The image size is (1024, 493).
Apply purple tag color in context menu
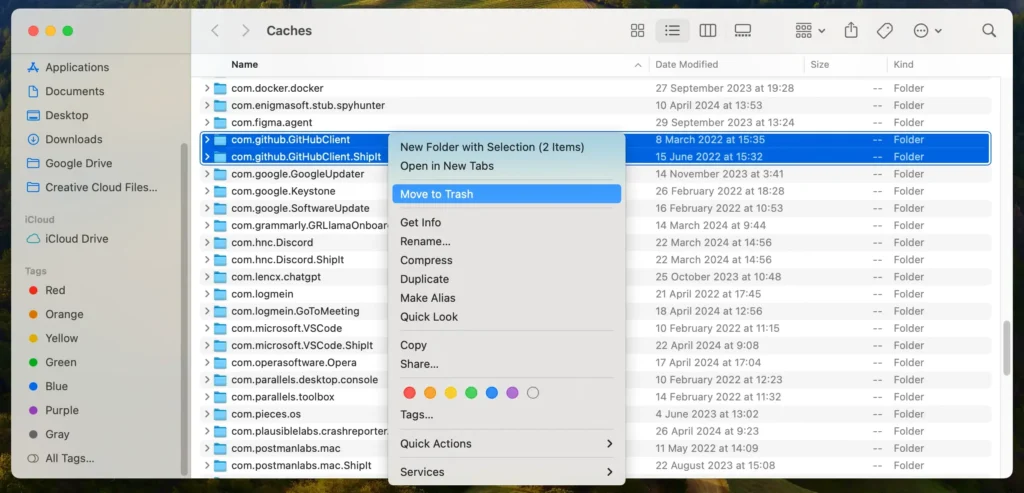coord(512,393)
